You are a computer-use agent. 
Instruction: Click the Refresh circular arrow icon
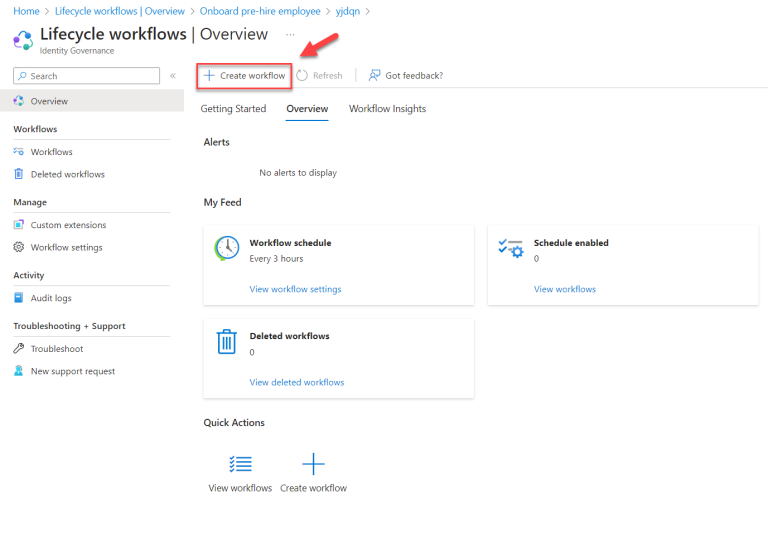click(x=302, y=75)
